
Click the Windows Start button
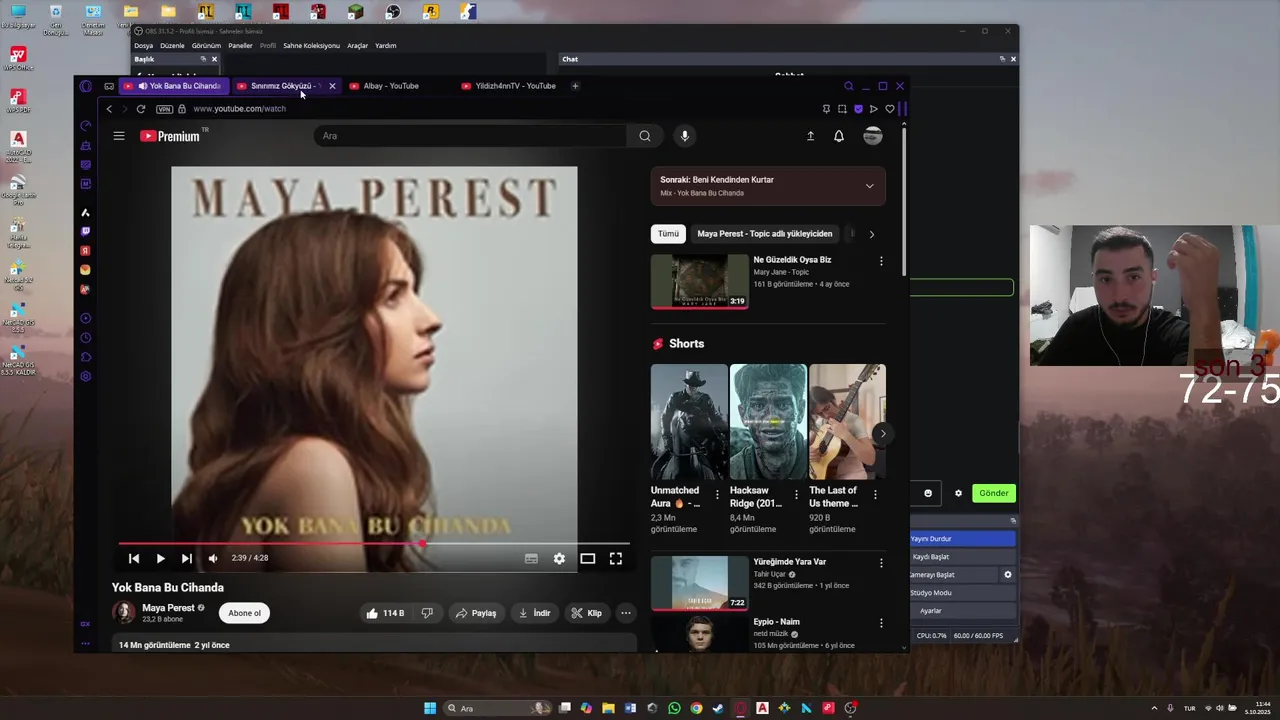tap(430, 708)
